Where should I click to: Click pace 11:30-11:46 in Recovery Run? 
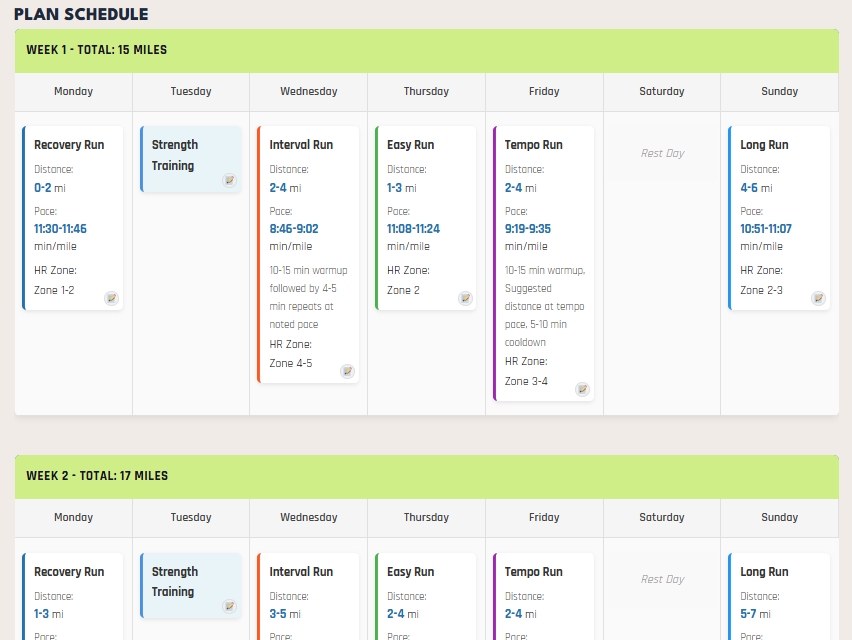(60, 229)
